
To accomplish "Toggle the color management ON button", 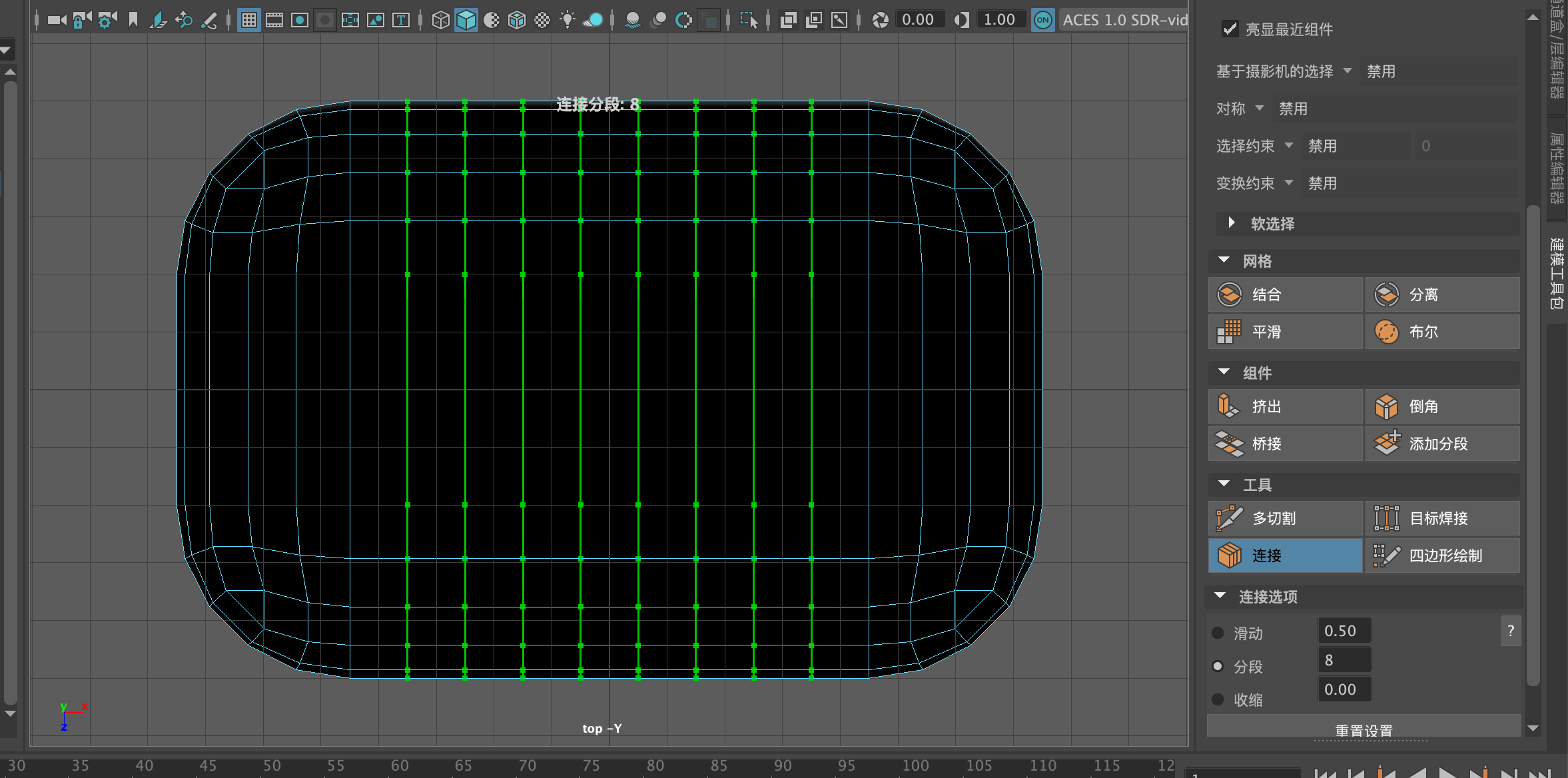I will (1042, 20).
